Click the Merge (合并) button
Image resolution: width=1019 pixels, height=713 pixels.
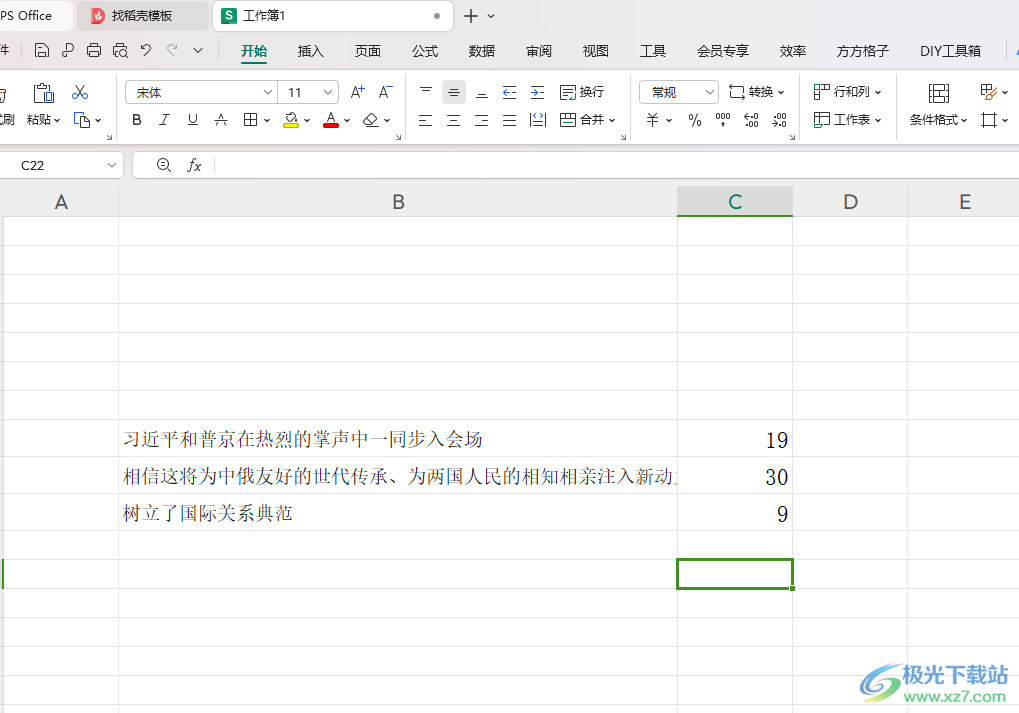[587, 120]
